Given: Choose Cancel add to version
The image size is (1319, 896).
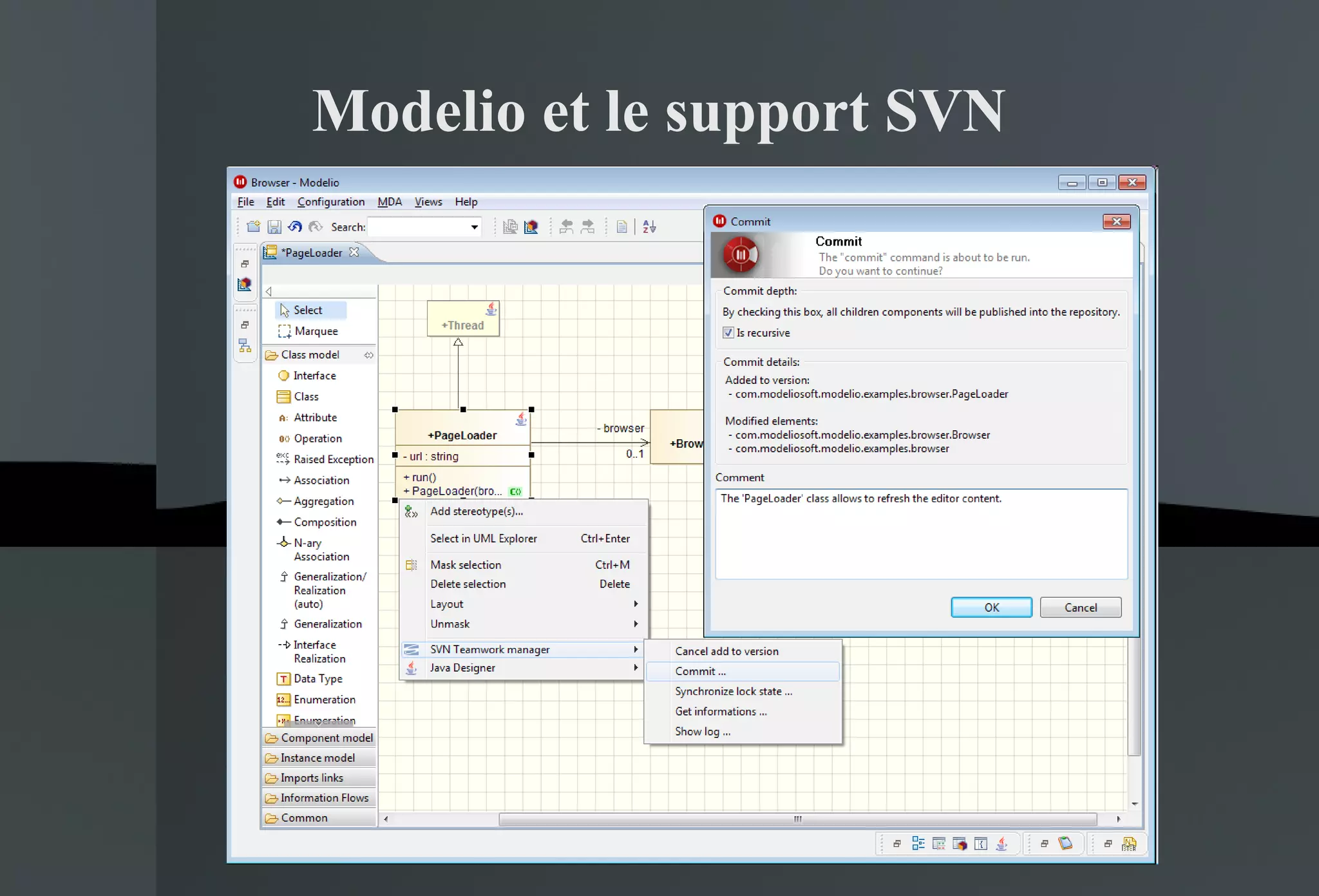Looking at the screenshot, I should click(743, 652).
